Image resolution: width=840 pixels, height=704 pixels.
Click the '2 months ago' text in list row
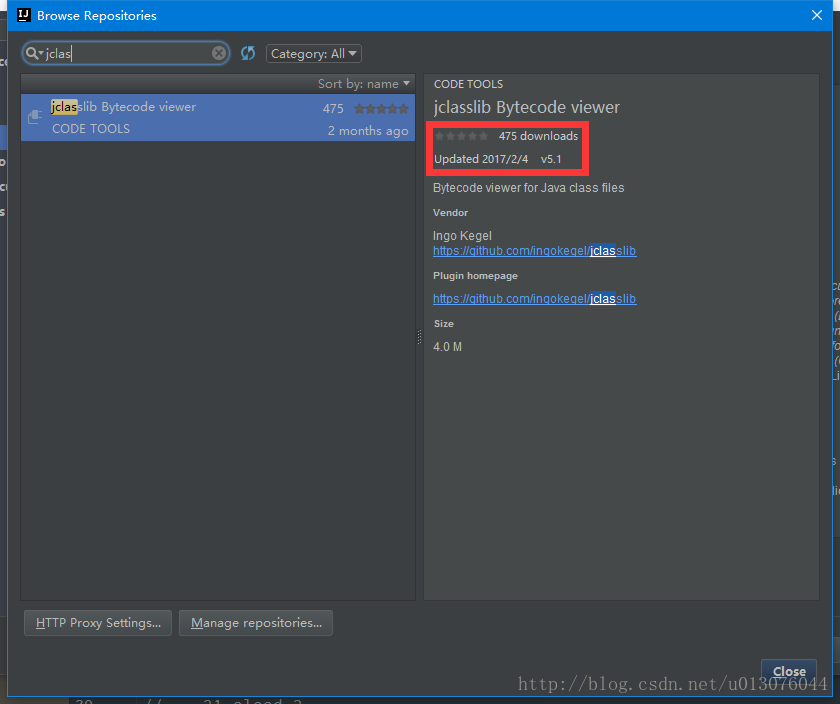click(368, 131)
